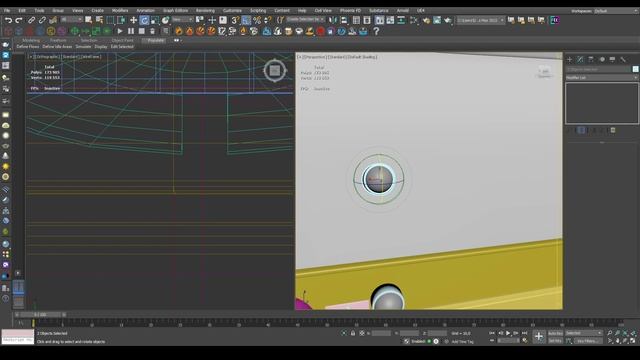Open the Modify command panel tab
The image size is (640, 360).
point(580,60)
